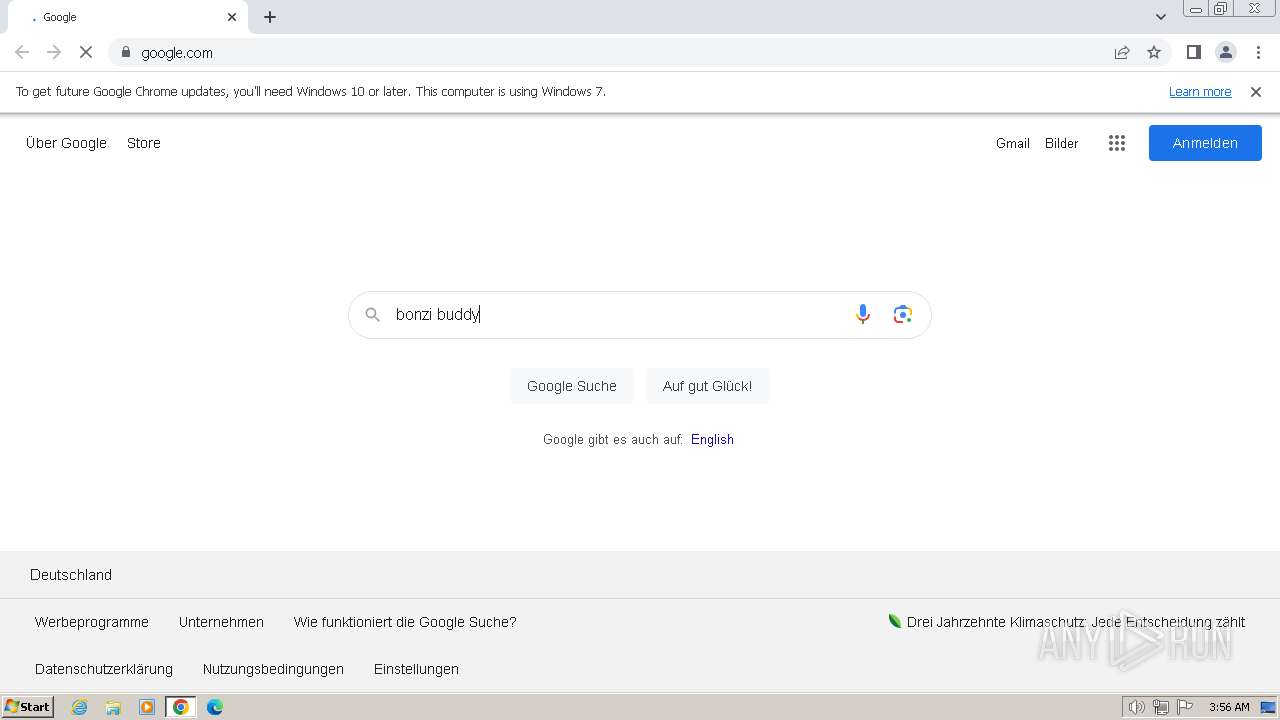Toggle Chrome side panel
This screenshot has height=720, width=1280.
tap(1193, 52)
